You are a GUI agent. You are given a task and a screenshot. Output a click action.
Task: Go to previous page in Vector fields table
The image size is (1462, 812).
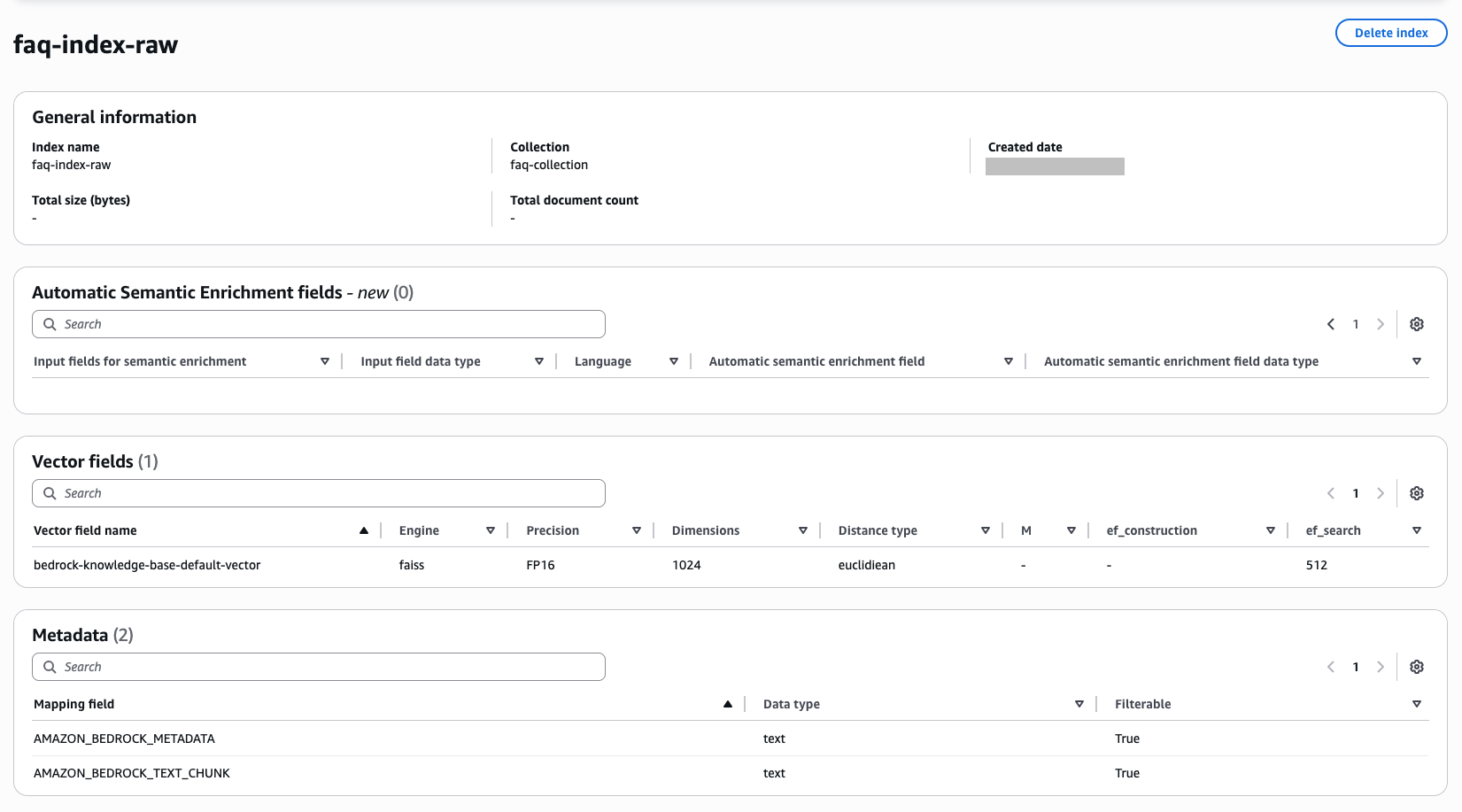click(1331, 493)
